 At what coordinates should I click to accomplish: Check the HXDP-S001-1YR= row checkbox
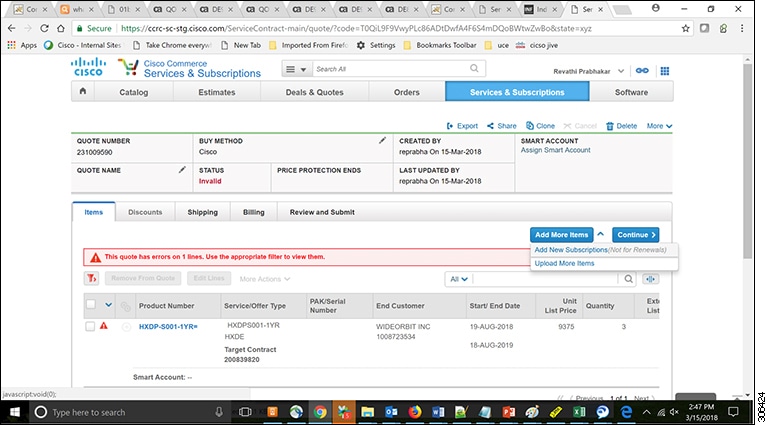point(90,326)
